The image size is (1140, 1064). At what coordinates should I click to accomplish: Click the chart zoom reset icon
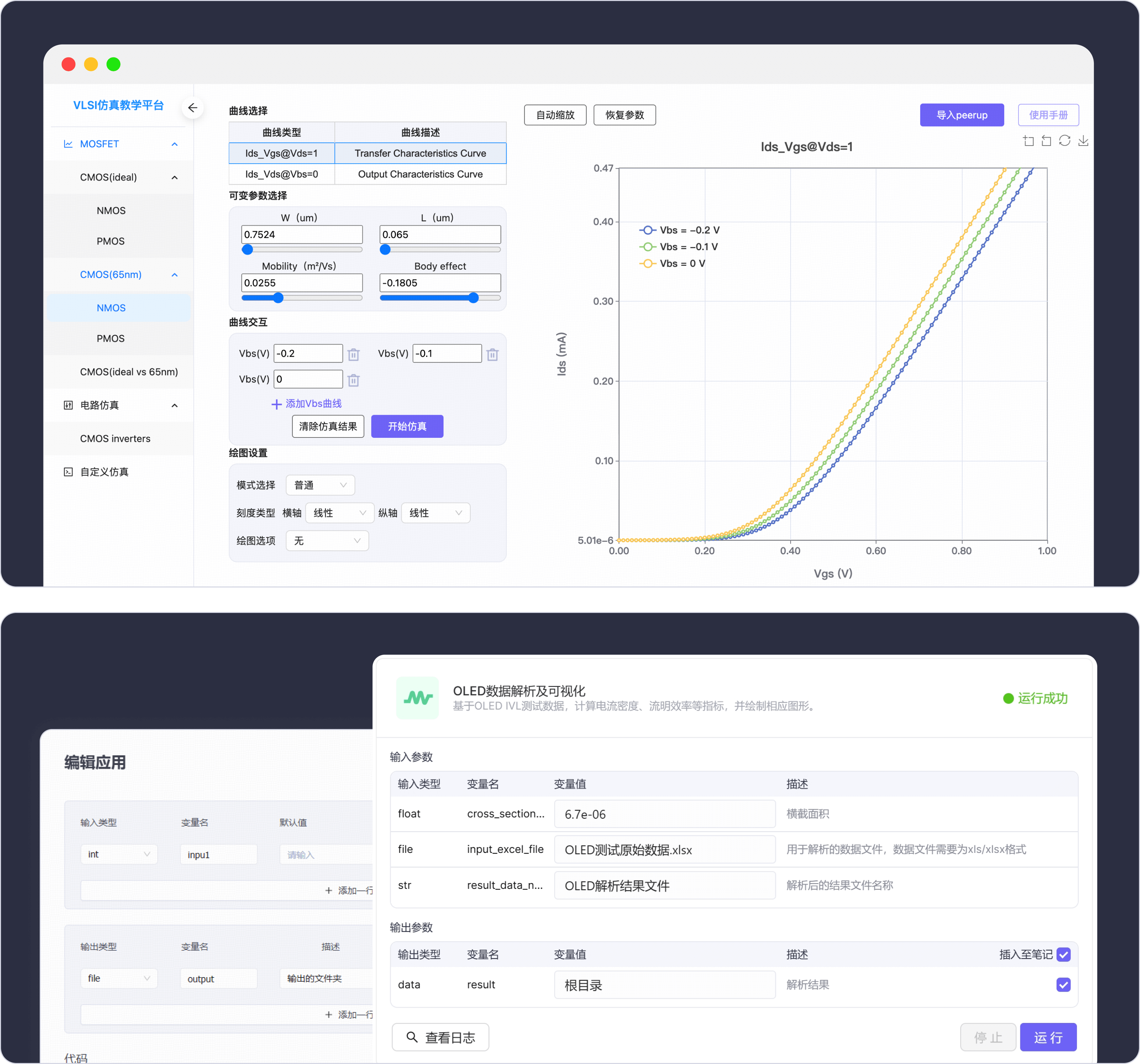point(1046,141)
